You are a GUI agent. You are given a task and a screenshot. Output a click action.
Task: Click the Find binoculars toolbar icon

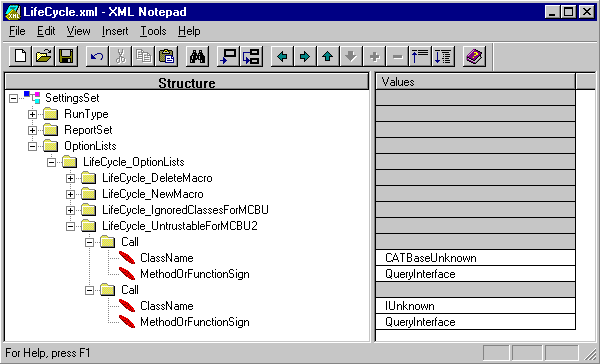point(197,57)
